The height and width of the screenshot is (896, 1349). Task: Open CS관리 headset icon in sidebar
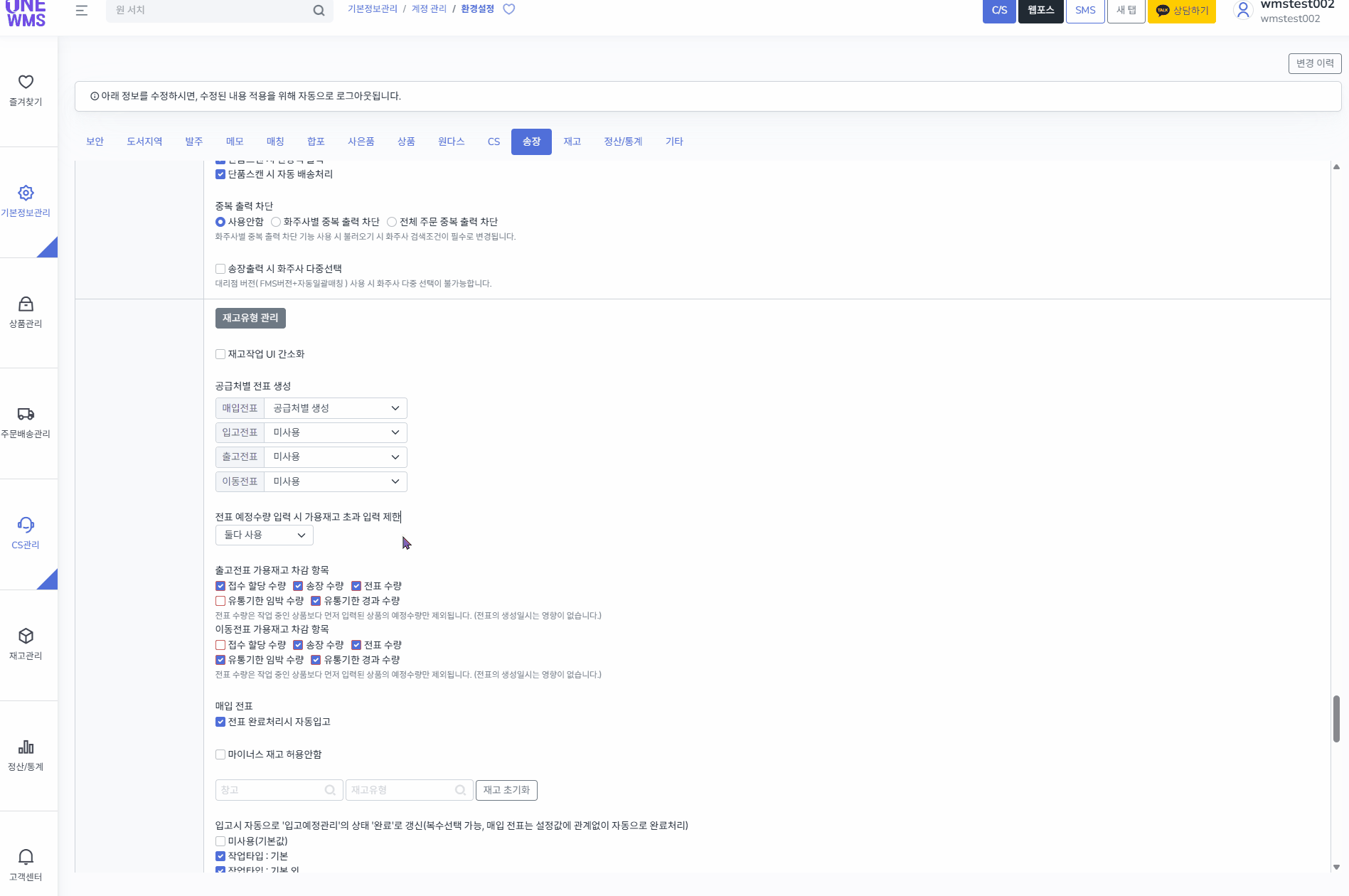tap(26, 525)
